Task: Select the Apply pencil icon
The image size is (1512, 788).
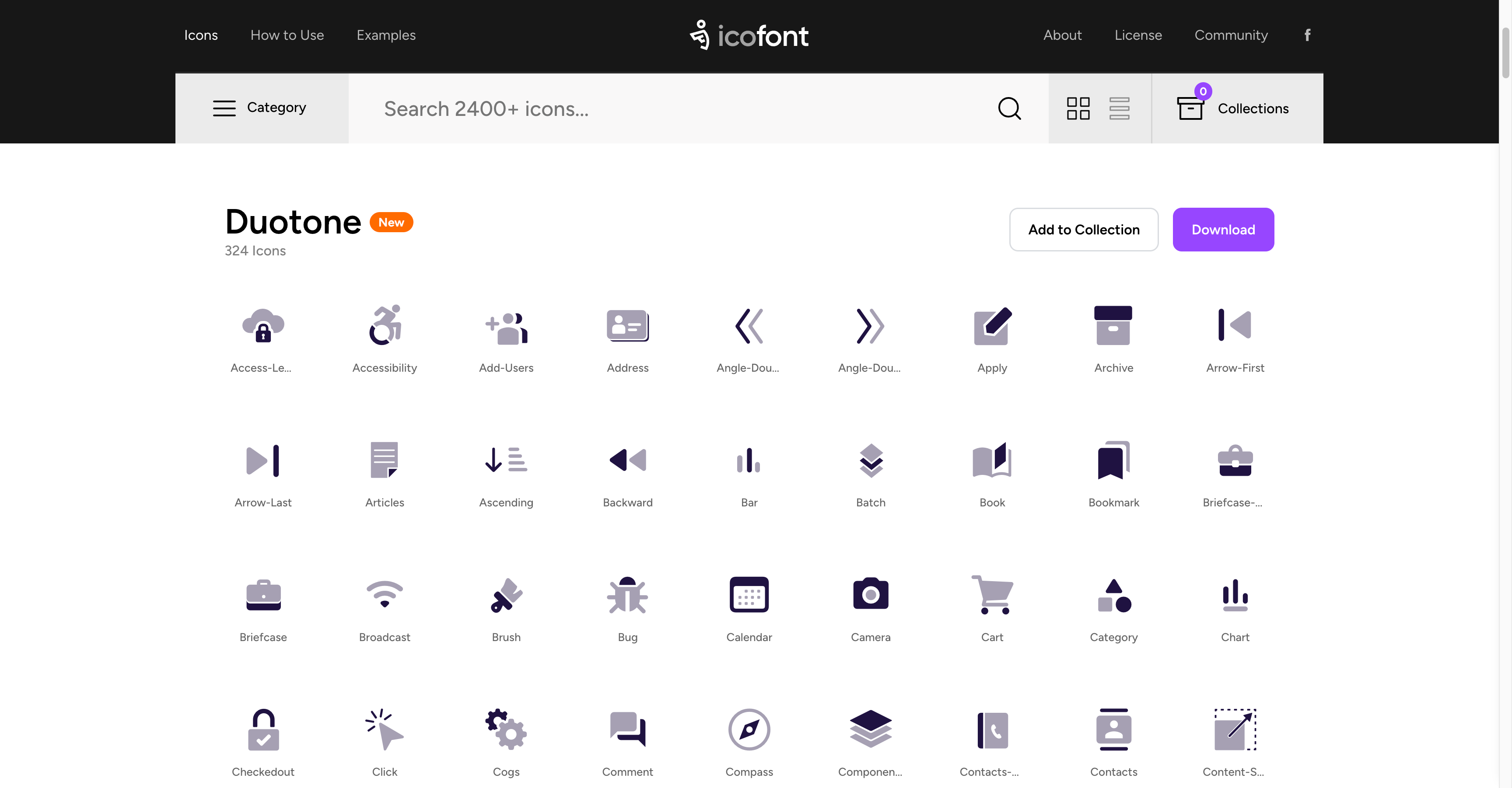Action: (992, 326)
